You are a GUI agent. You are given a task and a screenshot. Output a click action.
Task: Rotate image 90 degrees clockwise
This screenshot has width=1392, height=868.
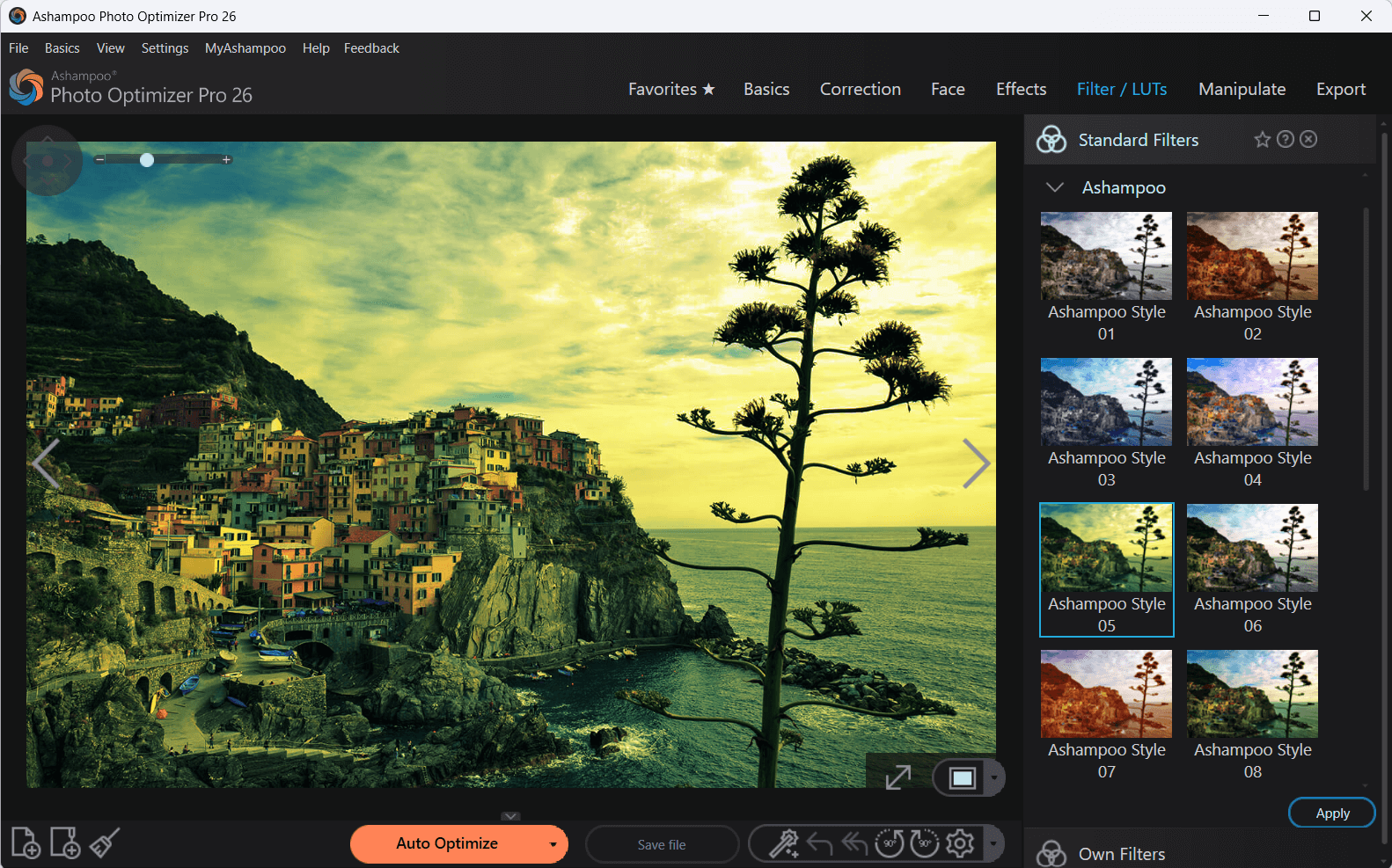(x=924, y=843)
